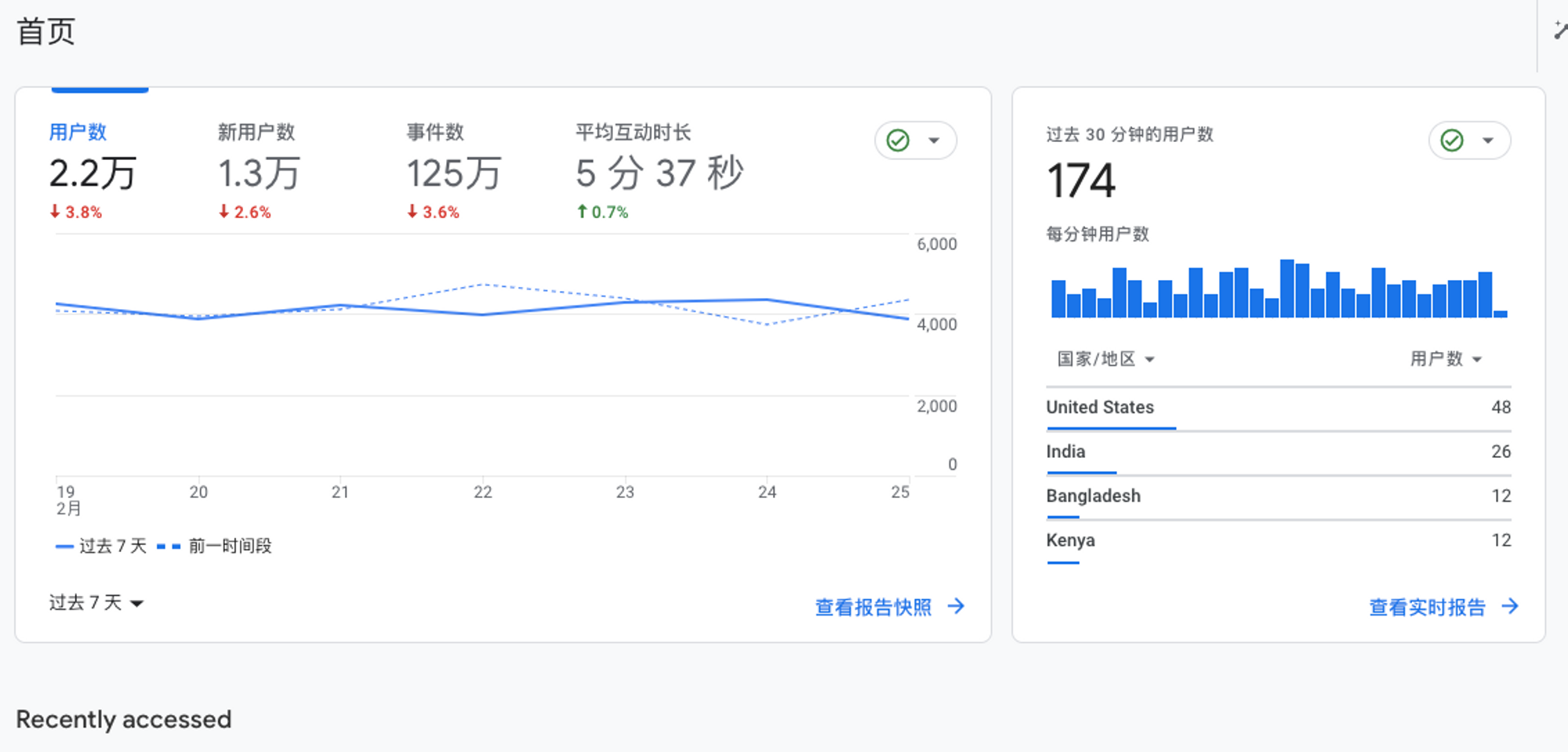Click the 过去 7 天 solid line legend entry
Image resolution: width=1568 pixels, height=752 pixels.
pos(101,546)
